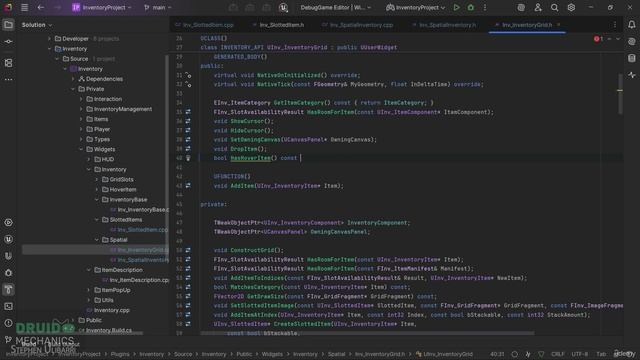Open Search Everywhere magnifier
The image size is (640, 360).
554,7
